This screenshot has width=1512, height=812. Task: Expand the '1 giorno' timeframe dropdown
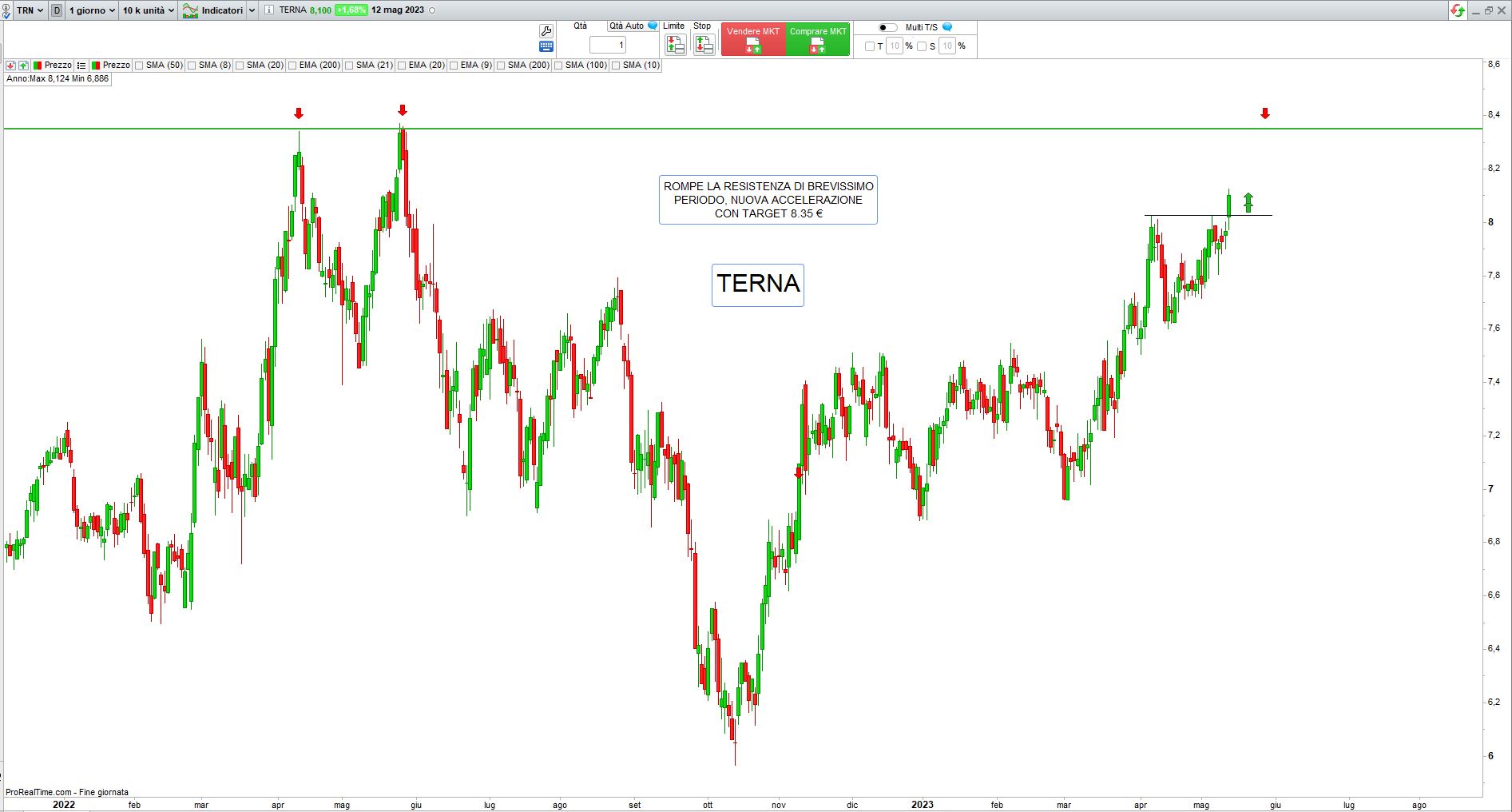coord(92,10)
